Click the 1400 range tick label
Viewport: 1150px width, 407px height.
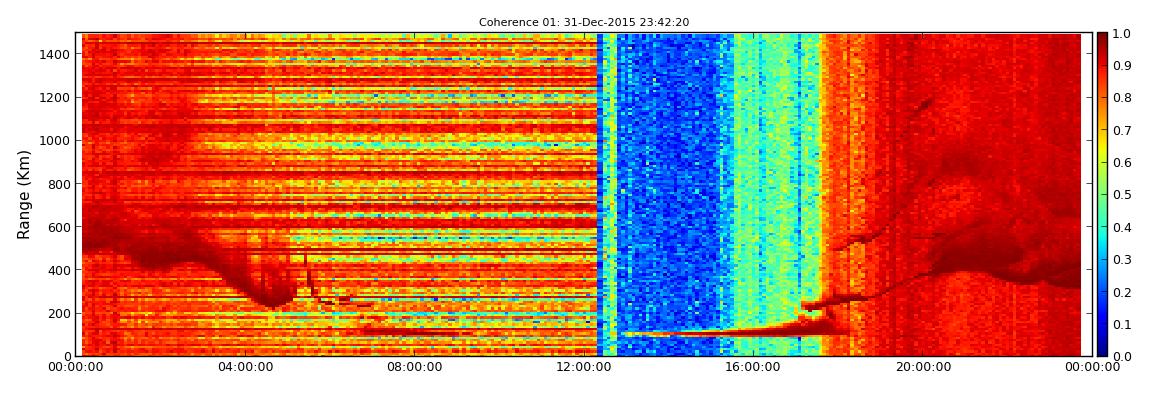[x=56, y=54]
